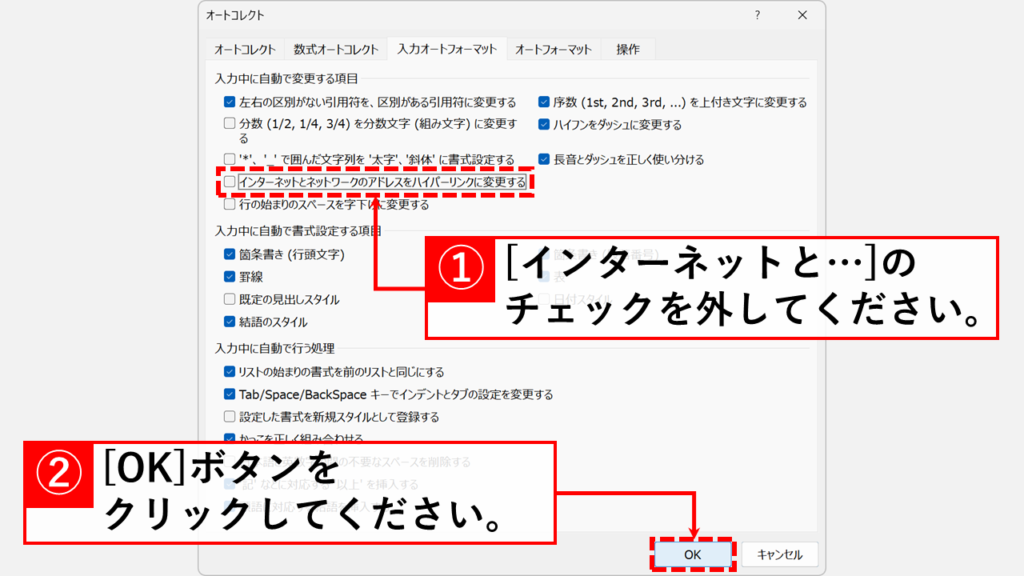Enable 設定した書式を新規スタイルとして登録する checkbox

click(229, 416)
